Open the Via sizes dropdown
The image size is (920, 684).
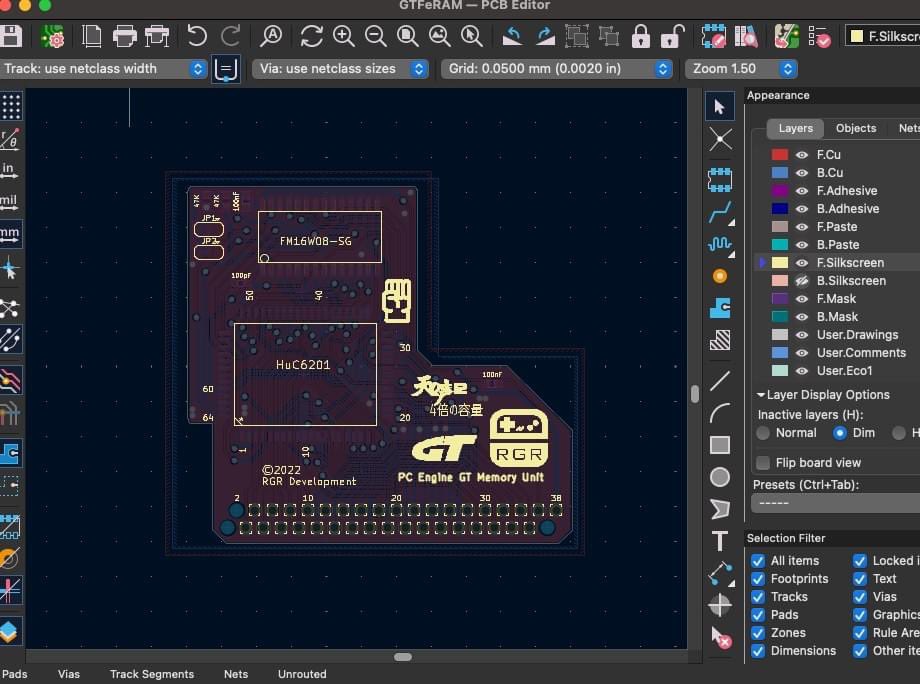340,69
